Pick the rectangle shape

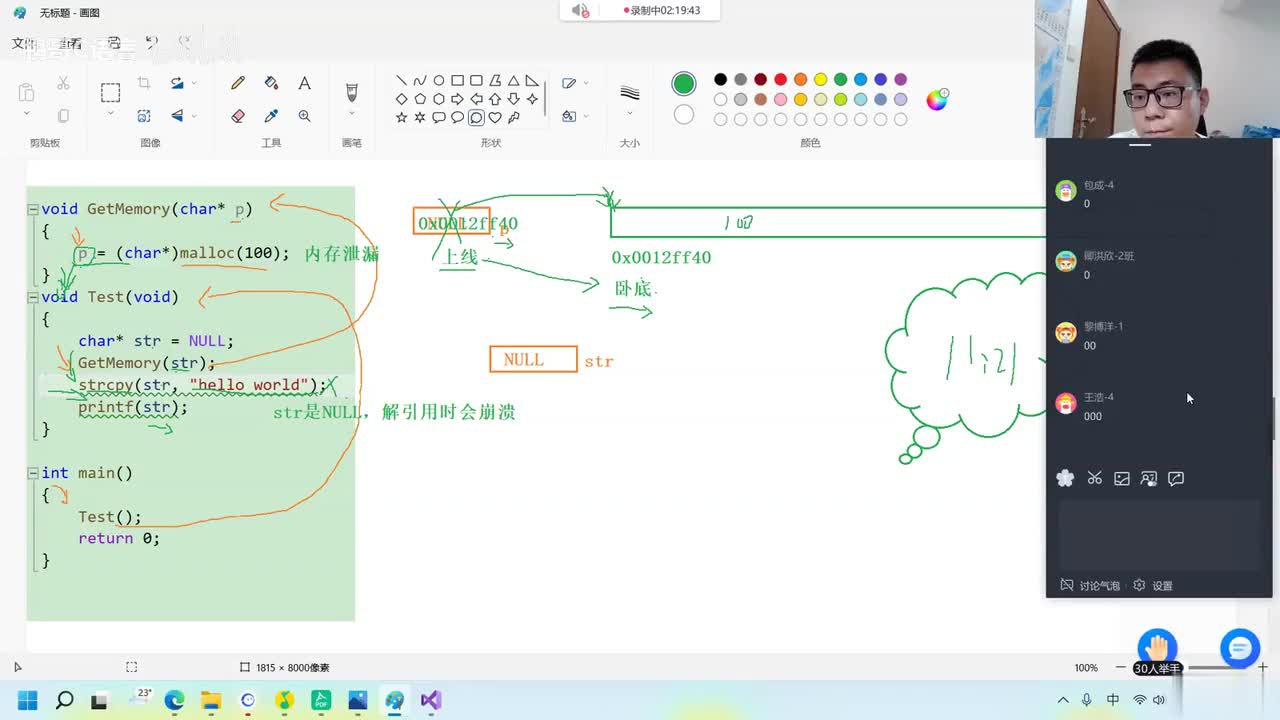pyautogui.click(x=457, y=81)
